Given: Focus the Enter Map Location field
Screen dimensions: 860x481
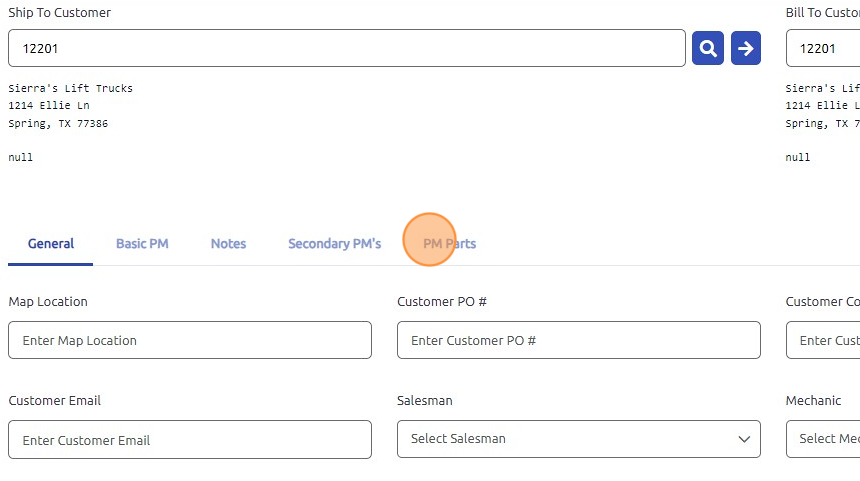Looking at the screenshot, I should (x=190, y=340).
